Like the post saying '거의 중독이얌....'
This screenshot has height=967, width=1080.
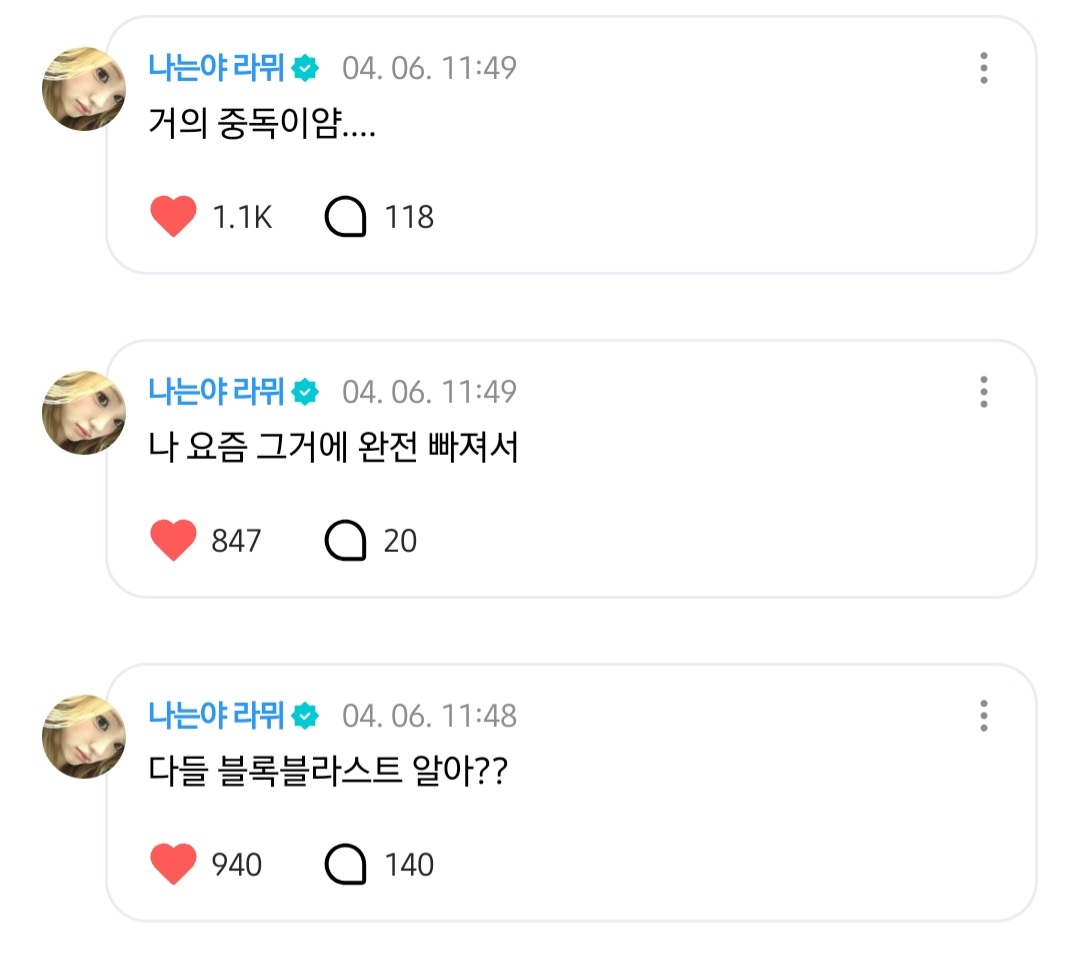173,217
